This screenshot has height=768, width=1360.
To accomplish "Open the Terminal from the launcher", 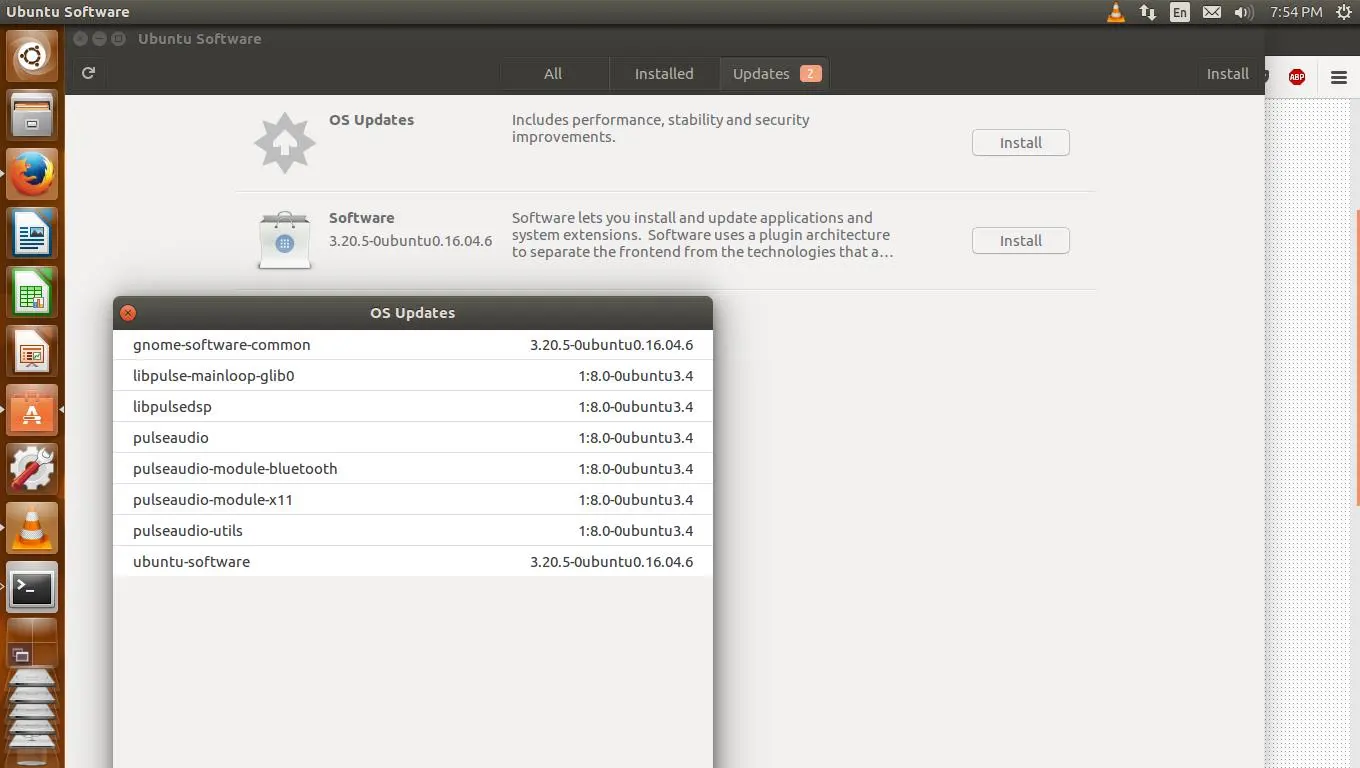I will [33, 587].
